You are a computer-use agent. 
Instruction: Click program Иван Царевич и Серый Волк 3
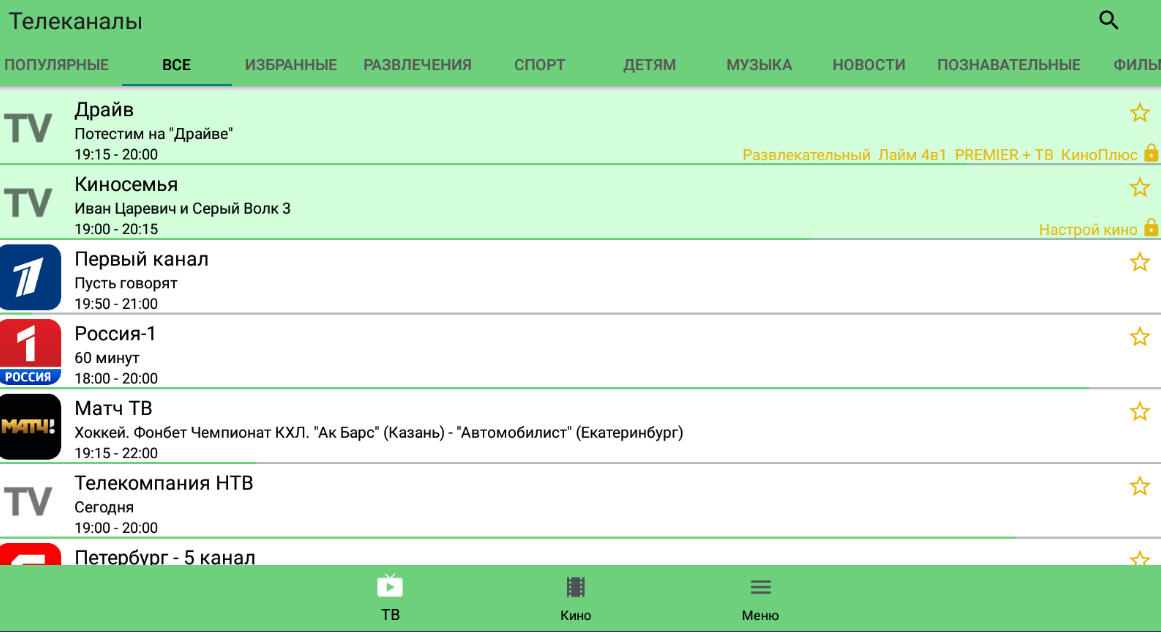coord(182,209)
